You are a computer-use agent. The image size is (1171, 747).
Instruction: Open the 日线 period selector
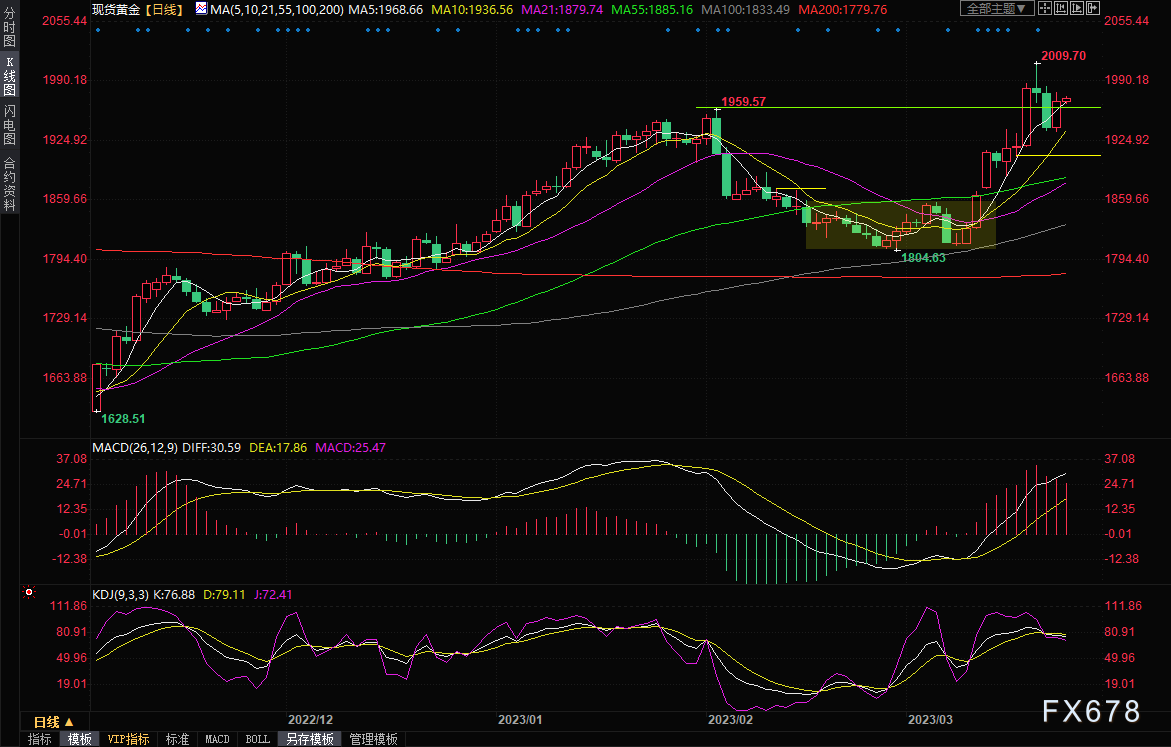(x=54, y=722)
